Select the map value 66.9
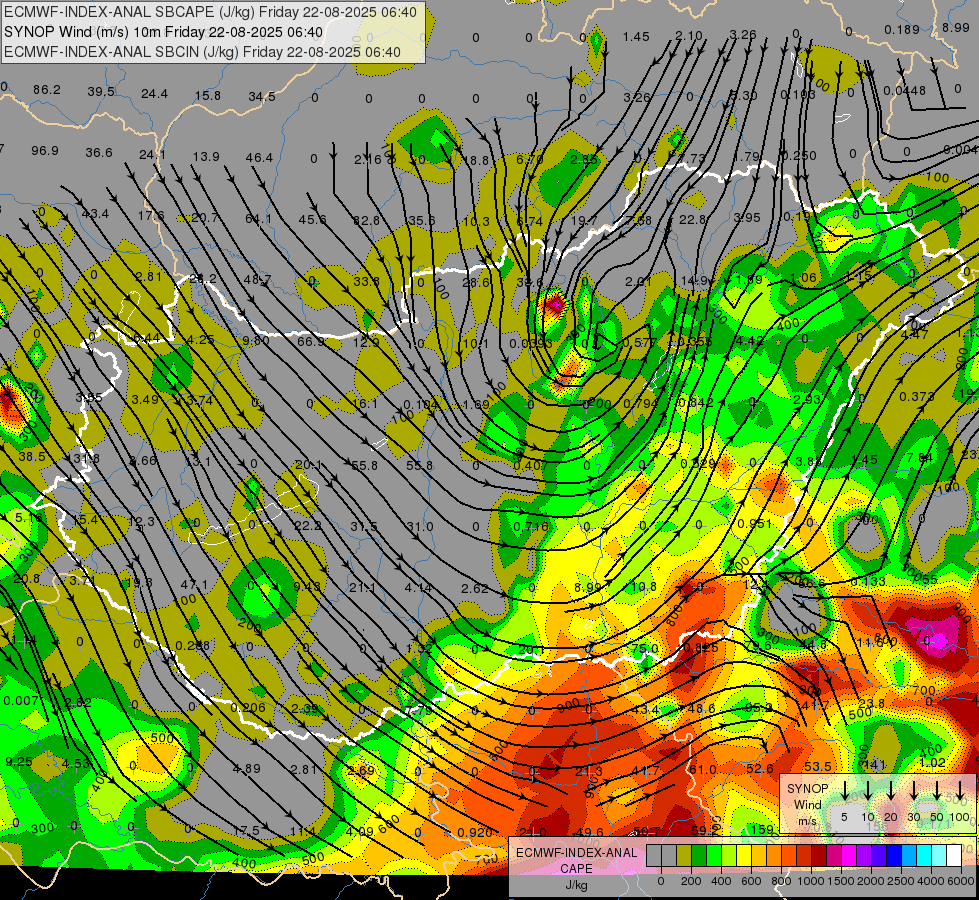The height and width of the screenshot is (900, 979). (x=311, y=342)
